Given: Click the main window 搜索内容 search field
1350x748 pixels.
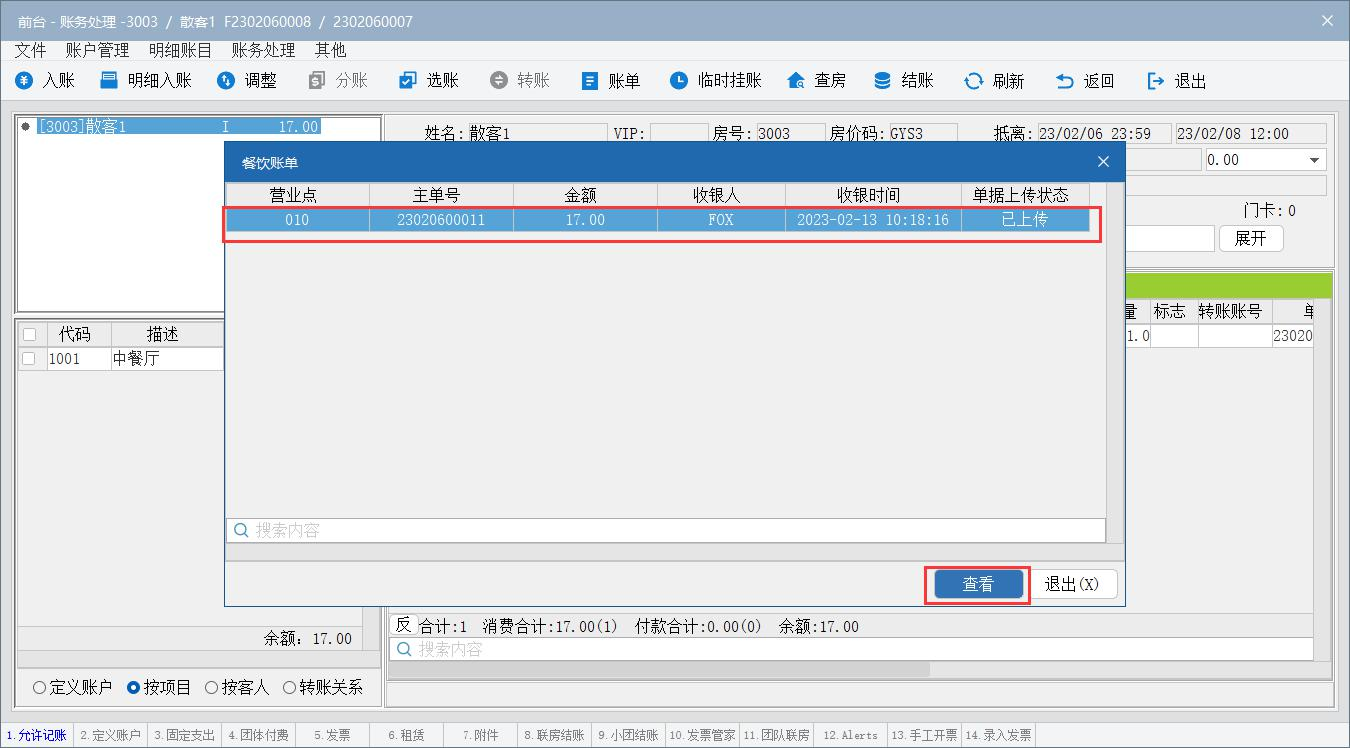Looking at the screenshot, I should [x=851, y=649].
